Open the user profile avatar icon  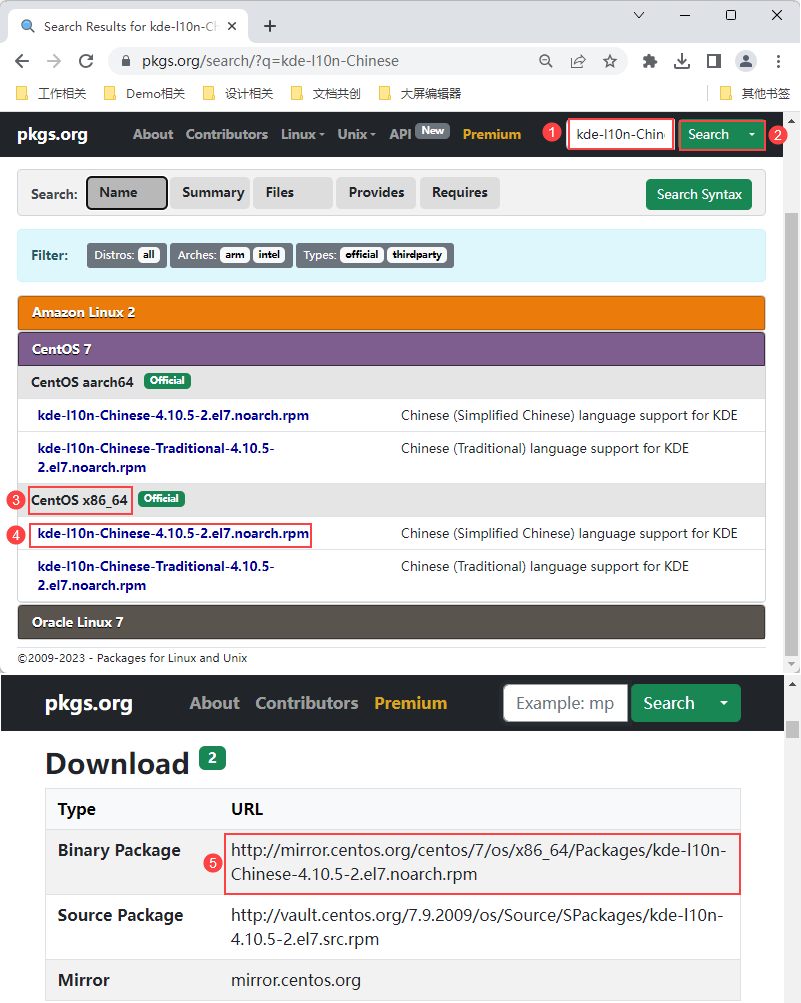pyautogui.click(x=746, y=61)
